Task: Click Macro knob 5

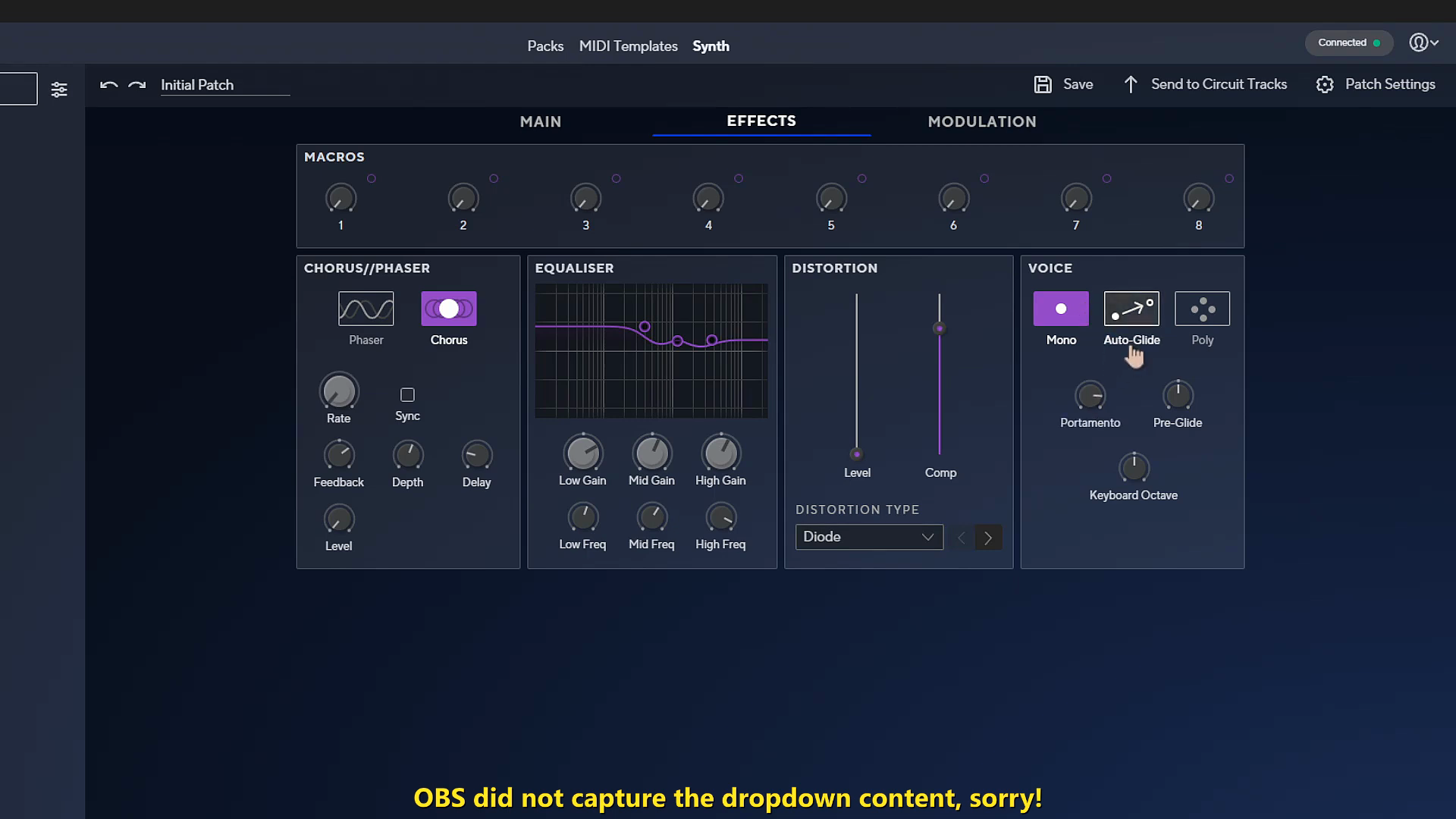Action: pos(831,199)
